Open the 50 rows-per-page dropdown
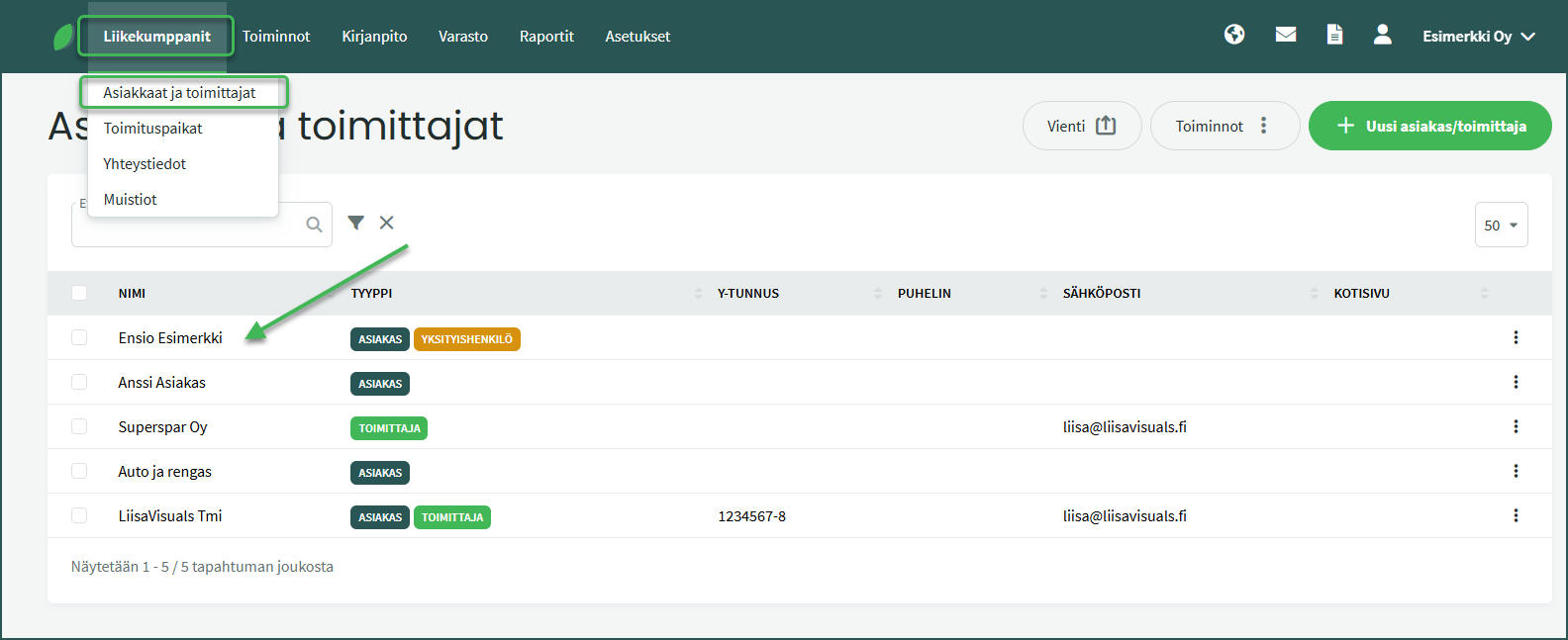The width and height of the screenshot is (1568, 640). tap(1501, 225)
